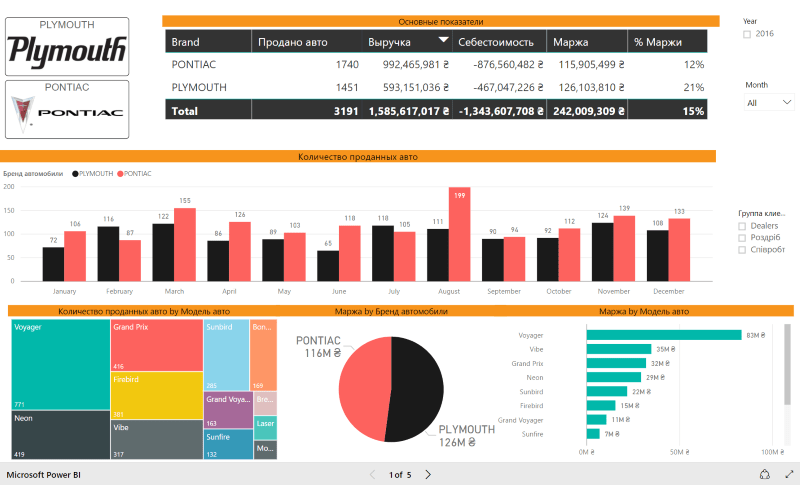
Task: Sort table by Brand column header
Action: [208, 41]
